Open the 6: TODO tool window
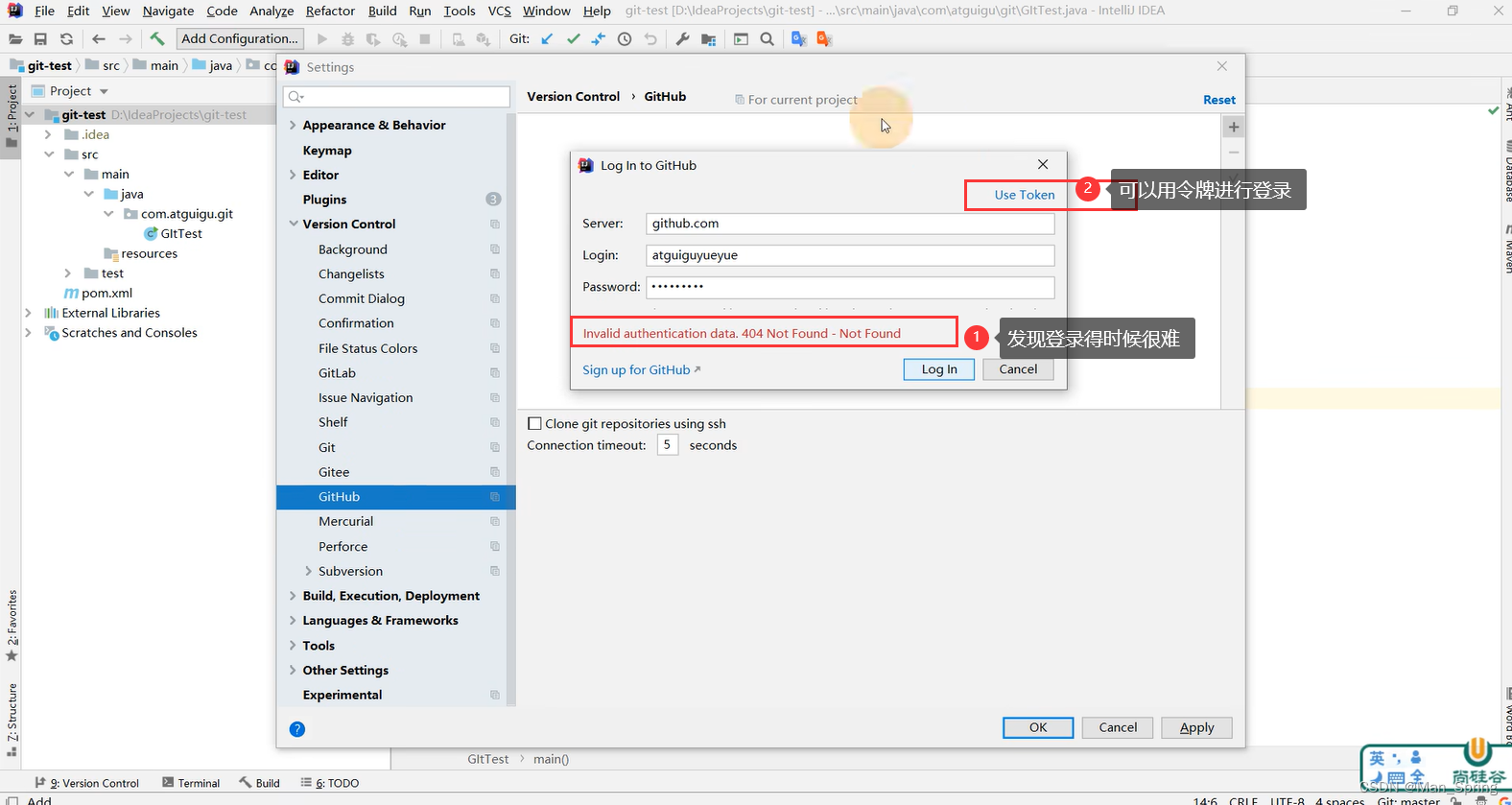1512x805 pixels. pyautogui.click(x=329, y=783)
